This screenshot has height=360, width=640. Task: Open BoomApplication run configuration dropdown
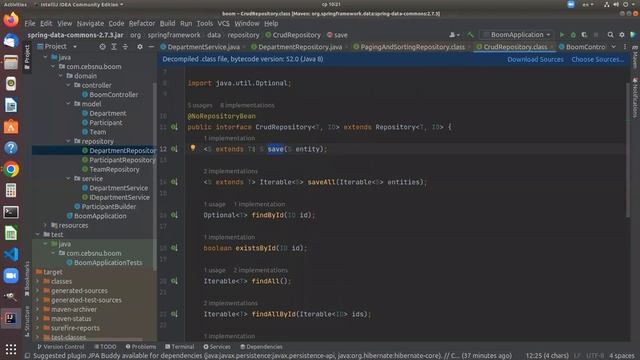pyautogui.click(x=517, y=35)
